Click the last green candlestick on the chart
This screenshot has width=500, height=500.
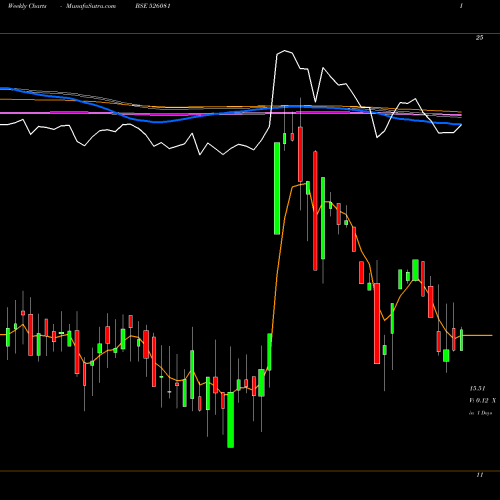[x=462, y=340]
